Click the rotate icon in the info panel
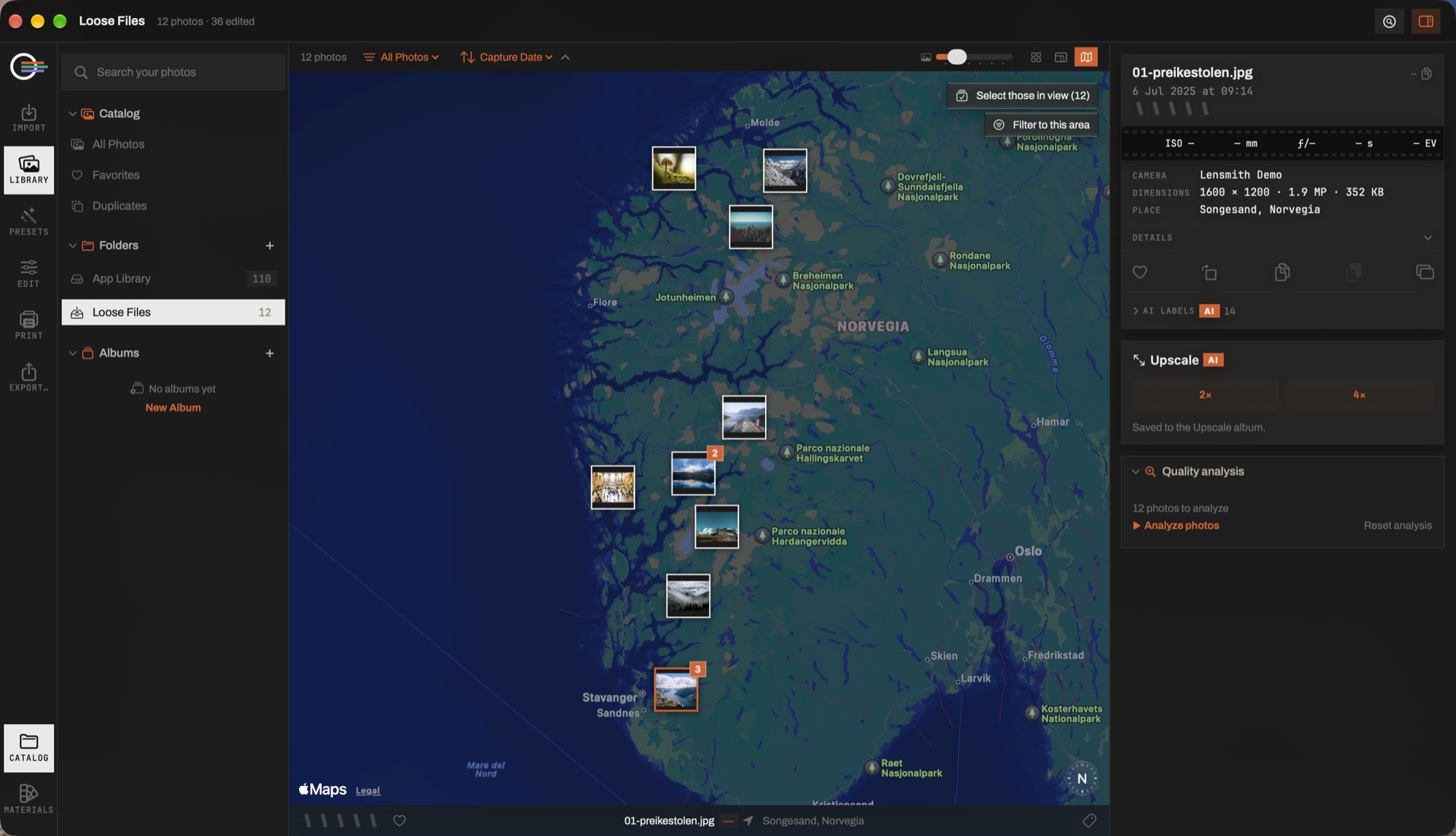Screen dimensions: 1456x836 coord(1209,272)
